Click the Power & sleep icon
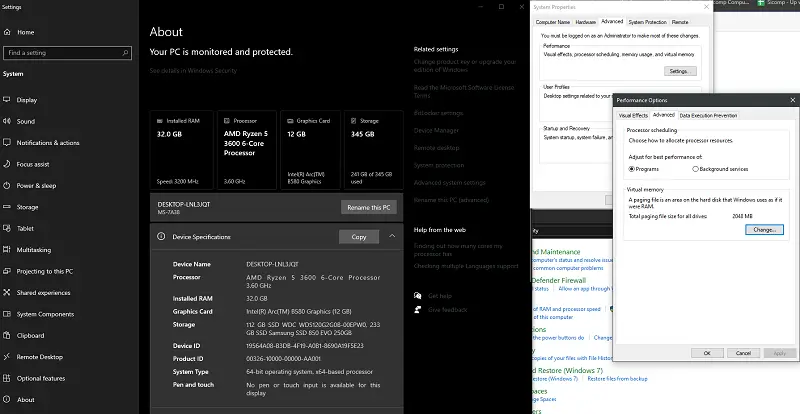Image resolution: width=800 pixels, height=414 pixels. click(7, 185)
